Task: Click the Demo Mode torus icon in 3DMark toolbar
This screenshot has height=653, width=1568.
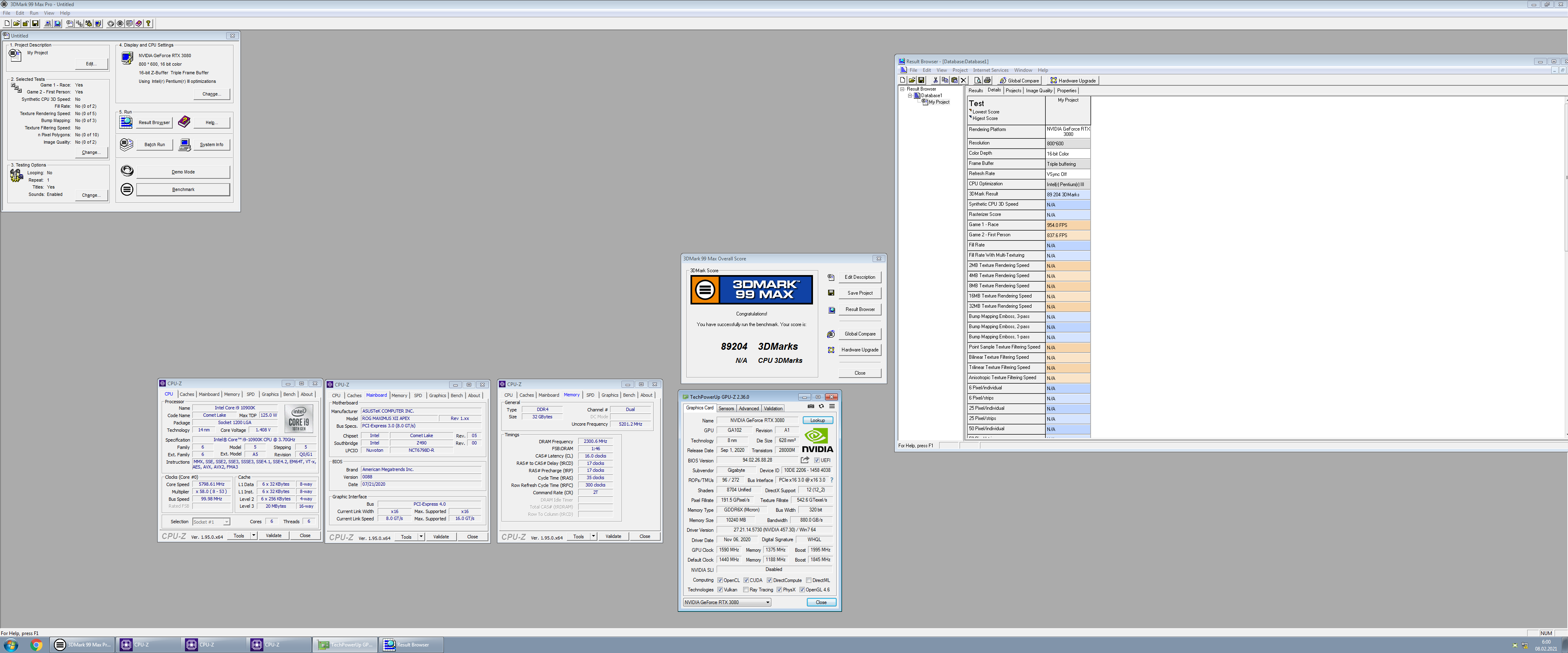Action: 111,23
